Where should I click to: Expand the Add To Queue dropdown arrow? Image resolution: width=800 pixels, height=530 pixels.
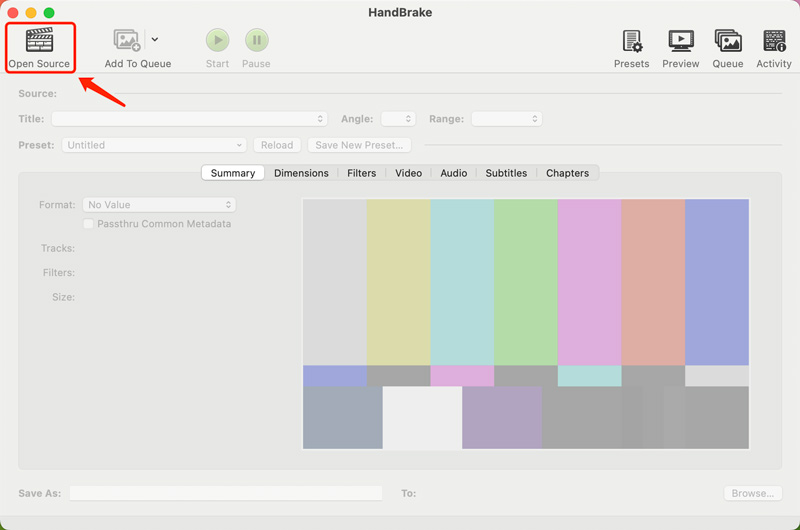click(155, 40)
